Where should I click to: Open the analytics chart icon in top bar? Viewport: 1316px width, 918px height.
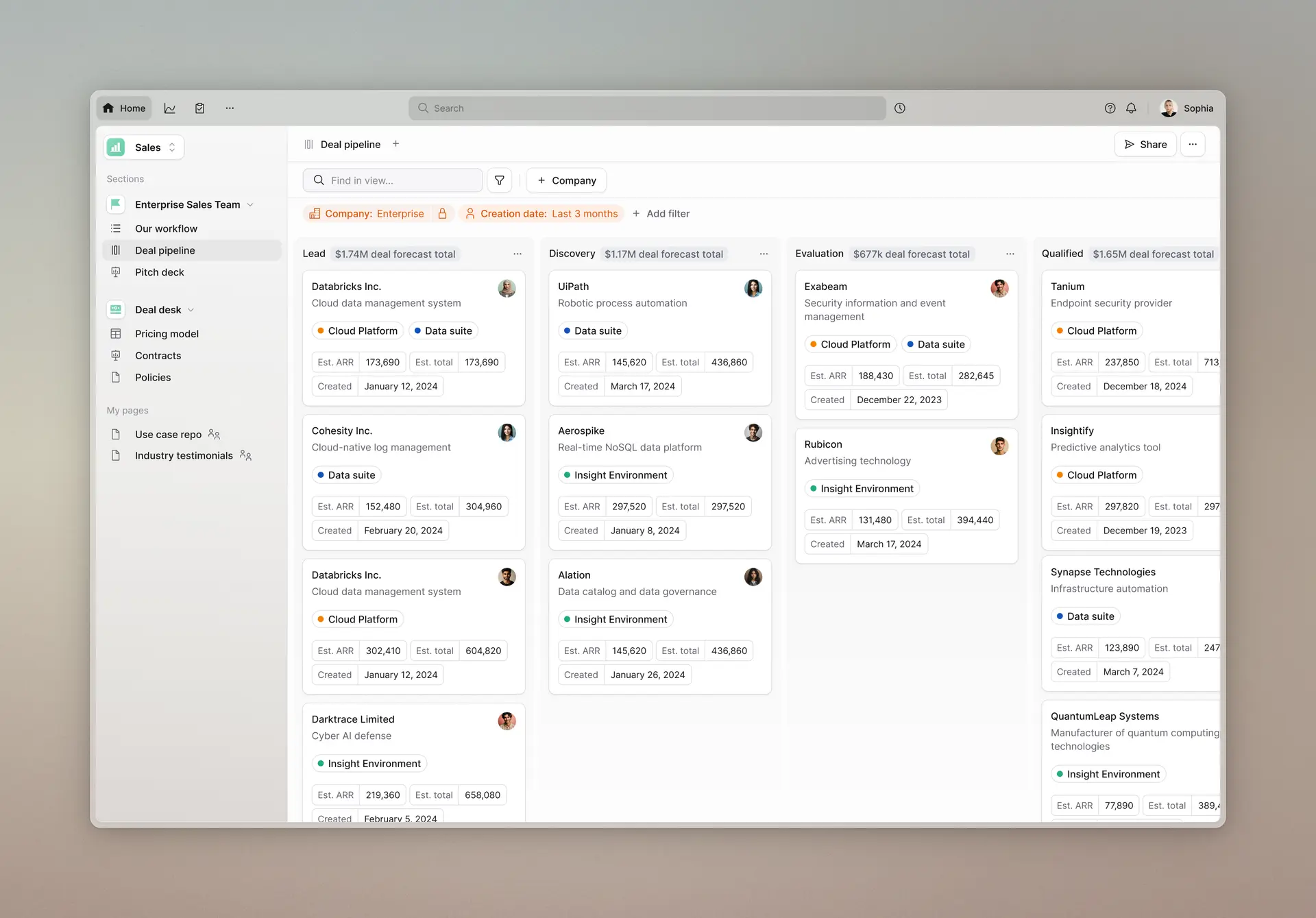[169, 108]
